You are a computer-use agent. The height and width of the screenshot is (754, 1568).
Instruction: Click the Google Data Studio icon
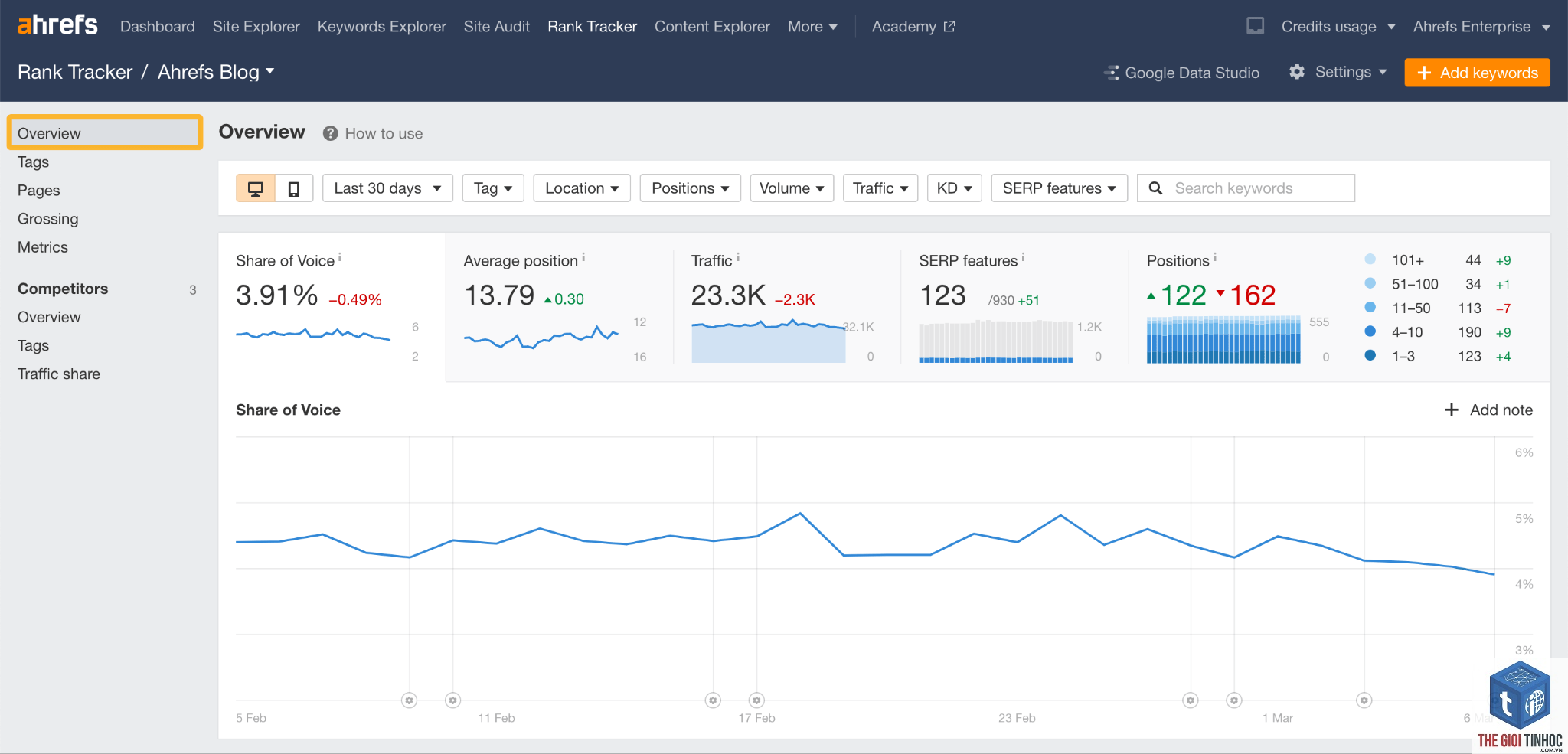point(1112,73)
